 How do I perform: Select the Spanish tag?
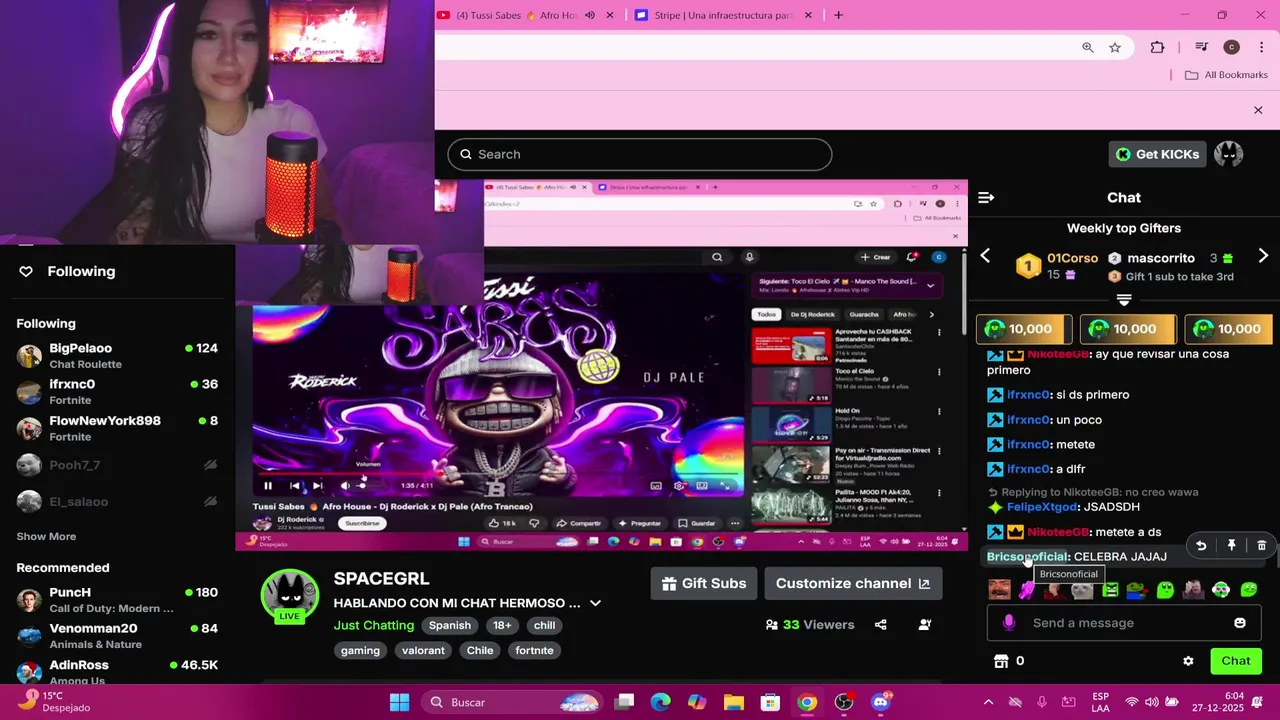coord(450,625)
